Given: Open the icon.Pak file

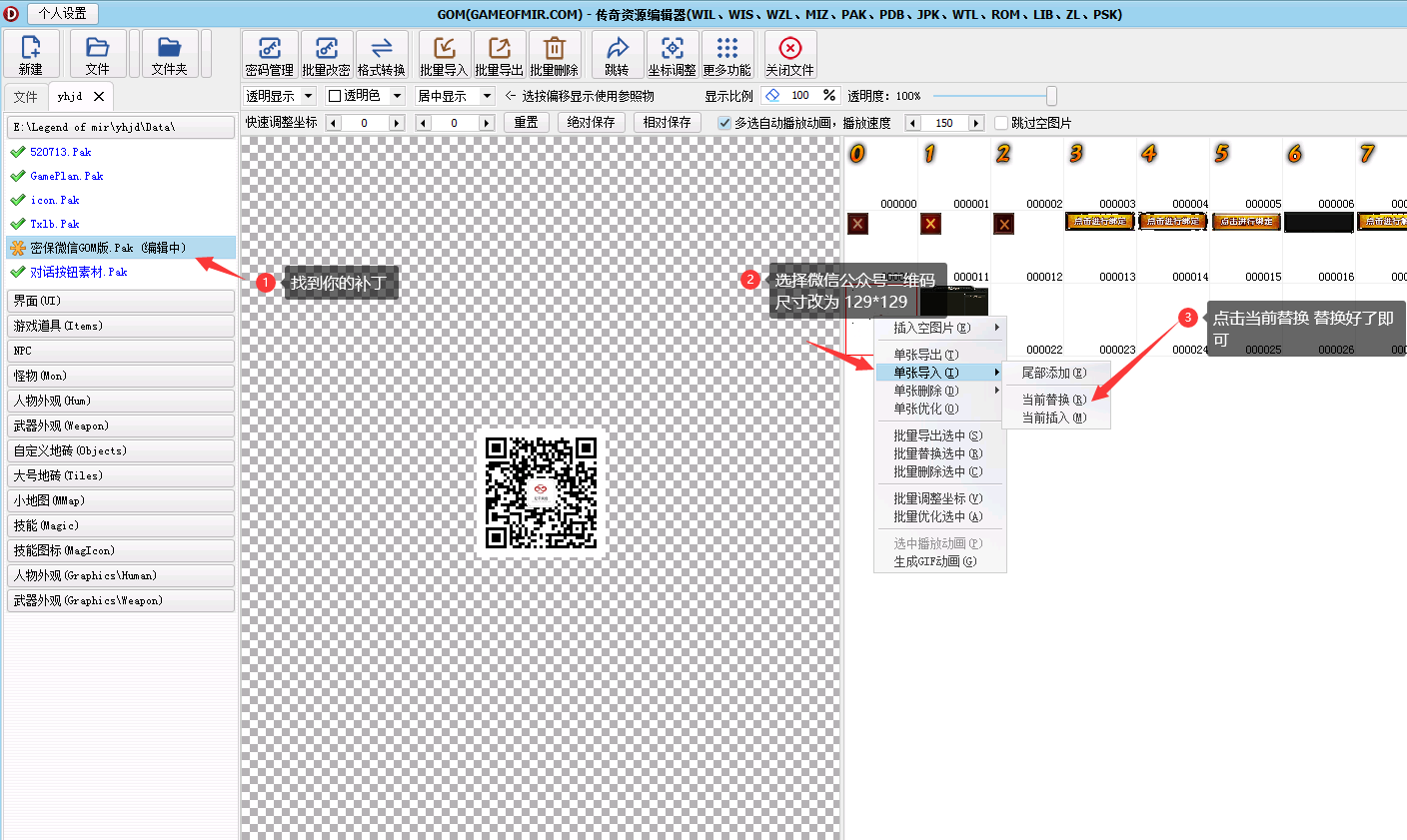Looking at the screenshot, I should (54, 200).
